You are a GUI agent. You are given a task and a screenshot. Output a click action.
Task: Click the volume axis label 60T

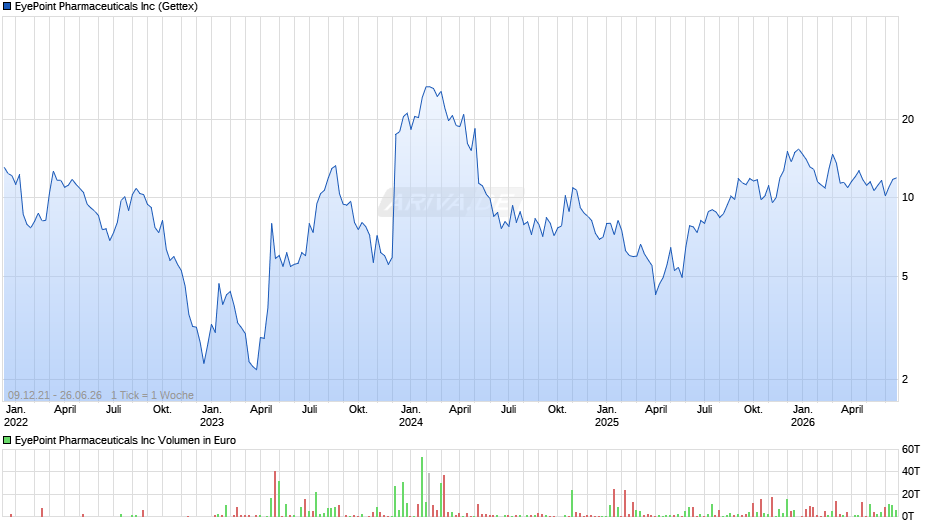tap(911, 449)
